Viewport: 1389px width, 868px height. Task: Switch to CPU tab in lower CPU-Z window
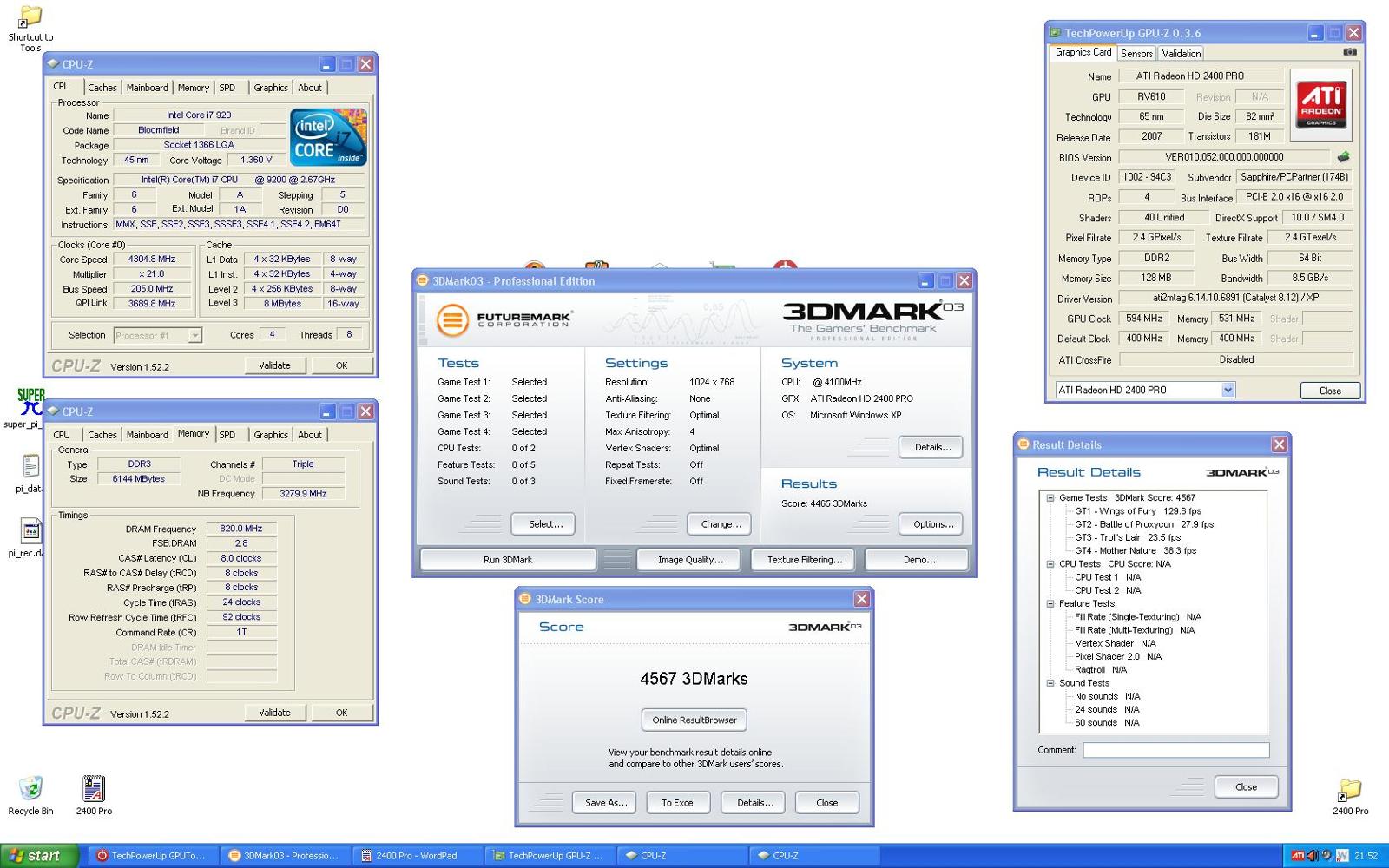pos(62,435)
